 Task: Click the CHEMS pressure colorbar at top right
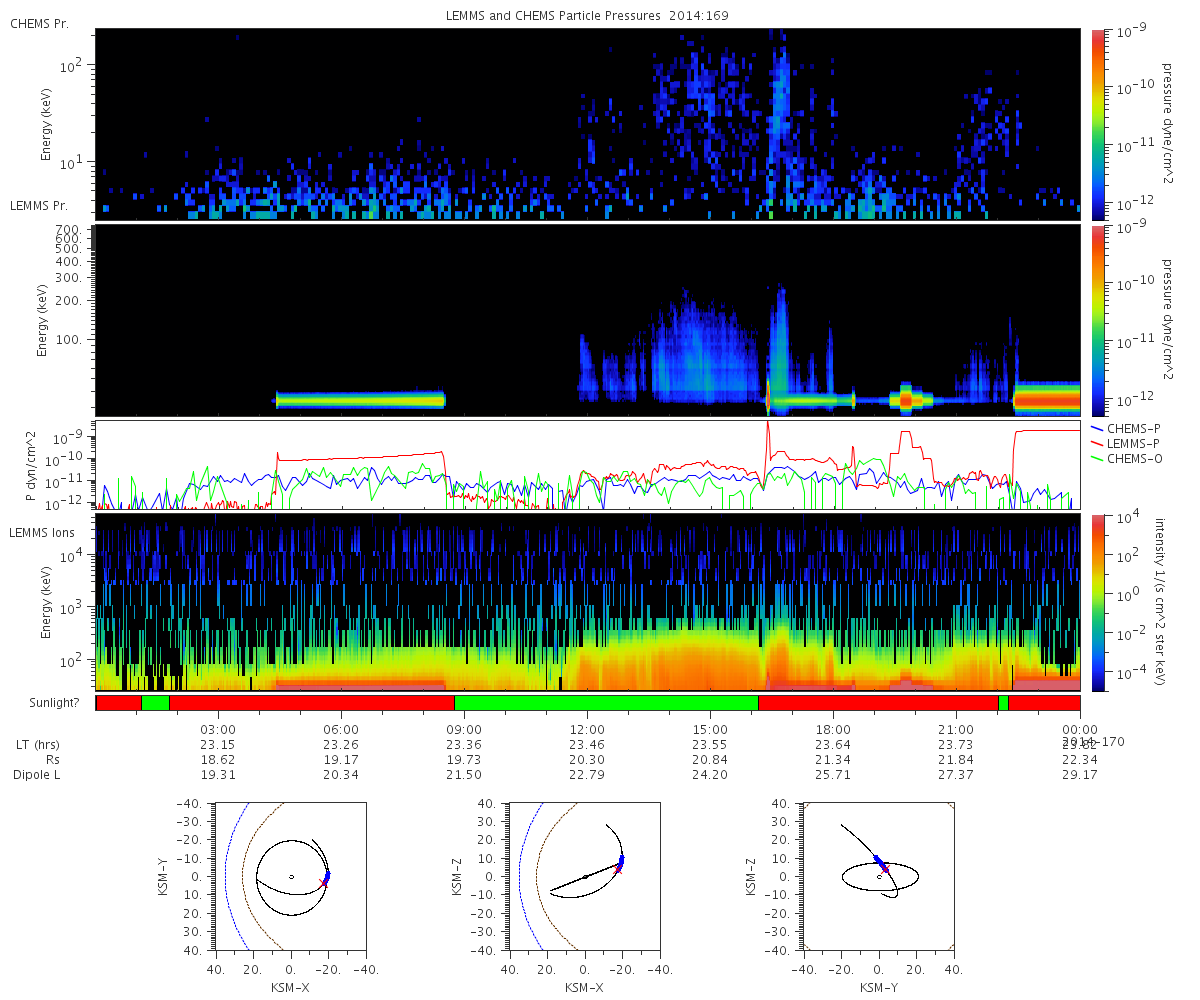1099,124
